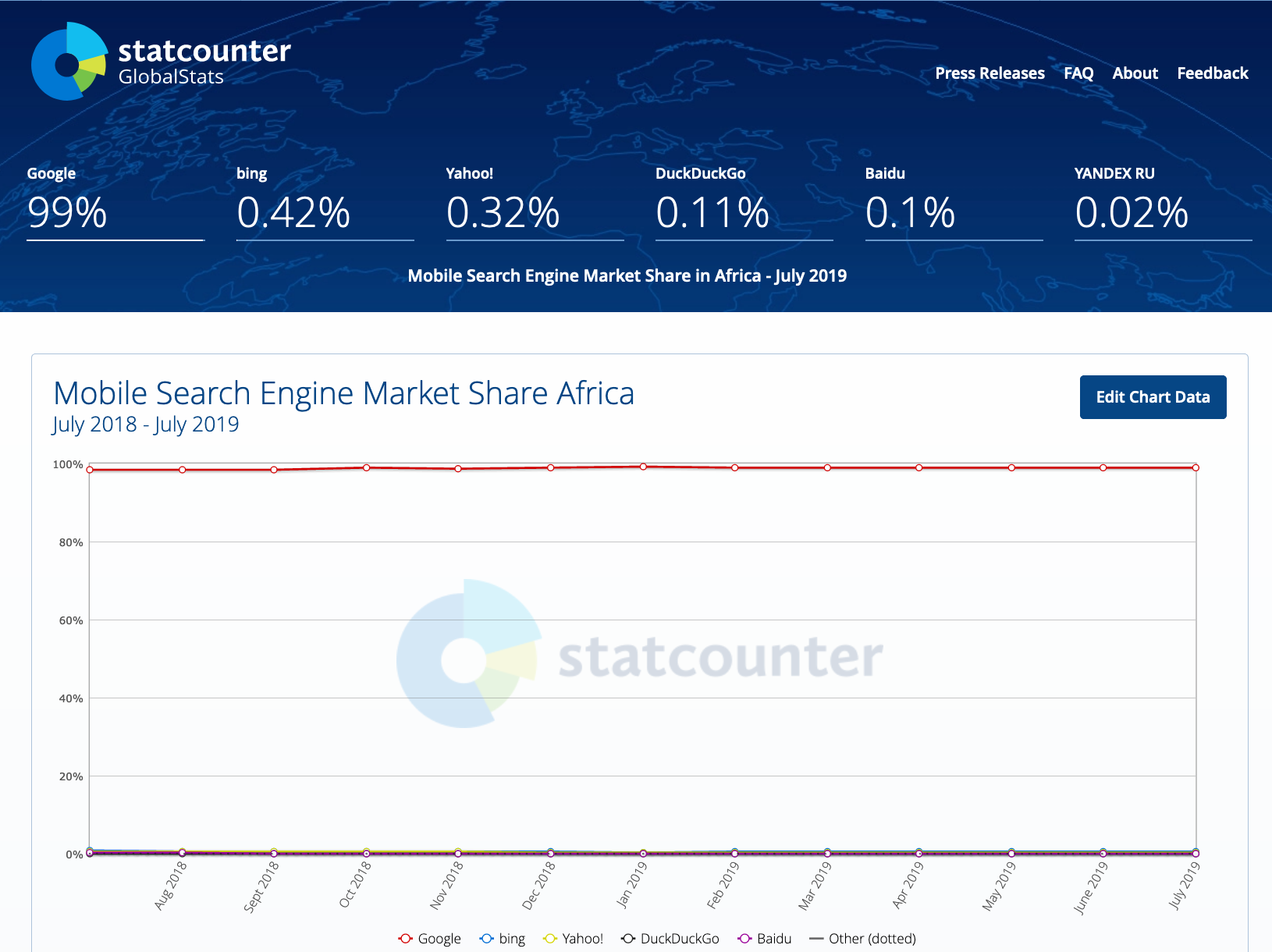Click the Dec 2018 axis label
1272x952 pixels.
pyautogui.click(x=539, y=886)
